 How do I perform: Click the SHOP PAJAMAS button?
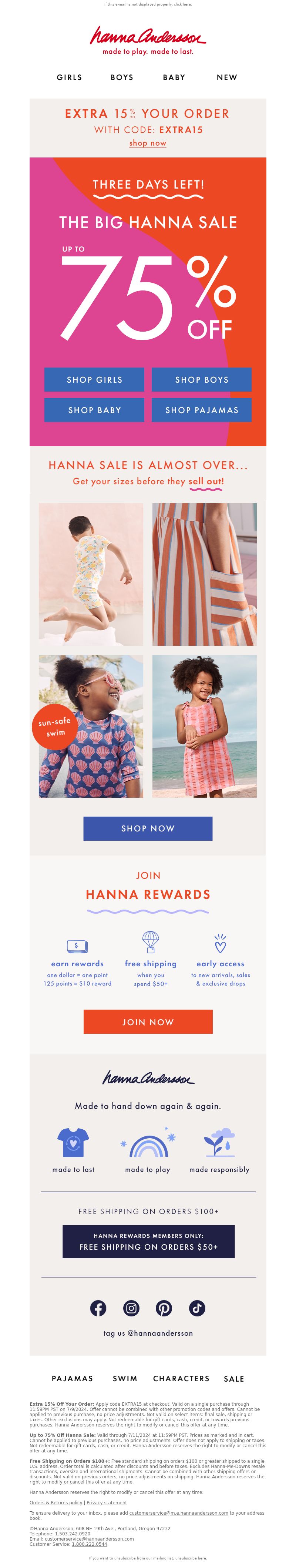tap(202, 410)
